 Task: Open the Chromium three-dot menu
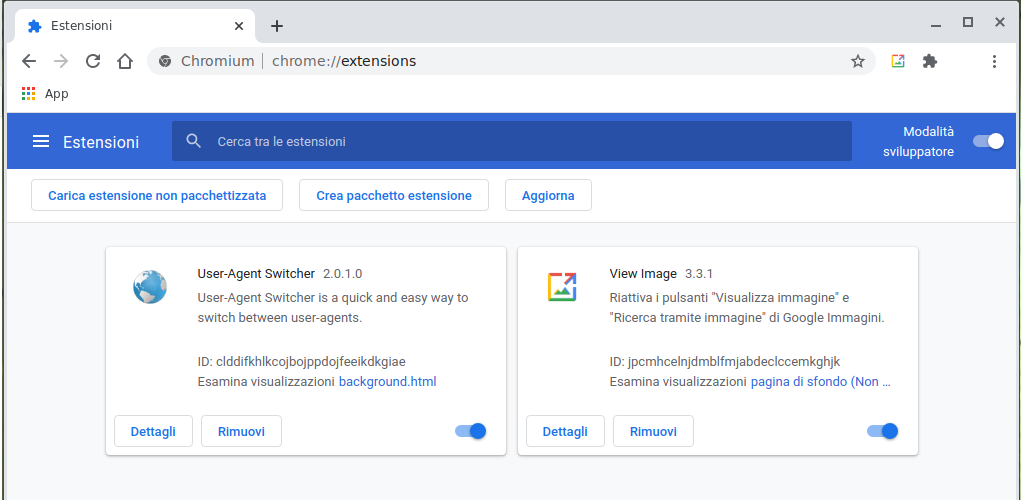click(x=994, y=61)
